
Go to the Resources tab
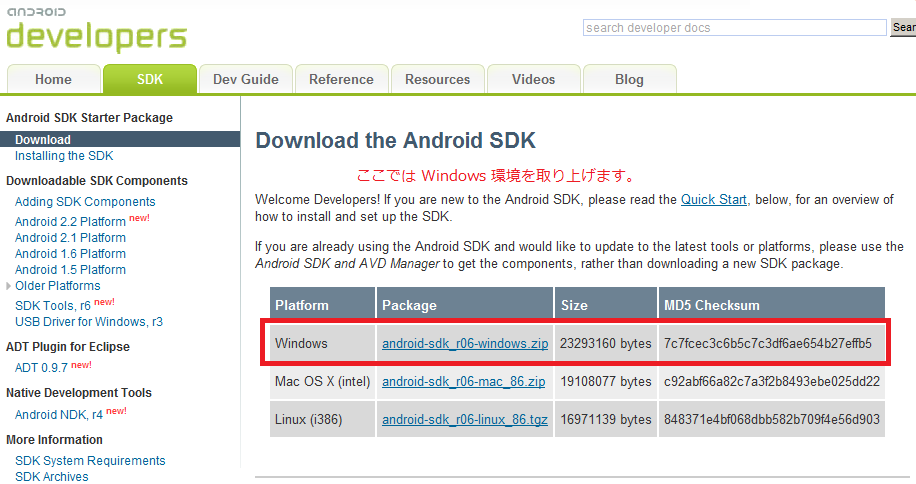[x=438, y=79]
